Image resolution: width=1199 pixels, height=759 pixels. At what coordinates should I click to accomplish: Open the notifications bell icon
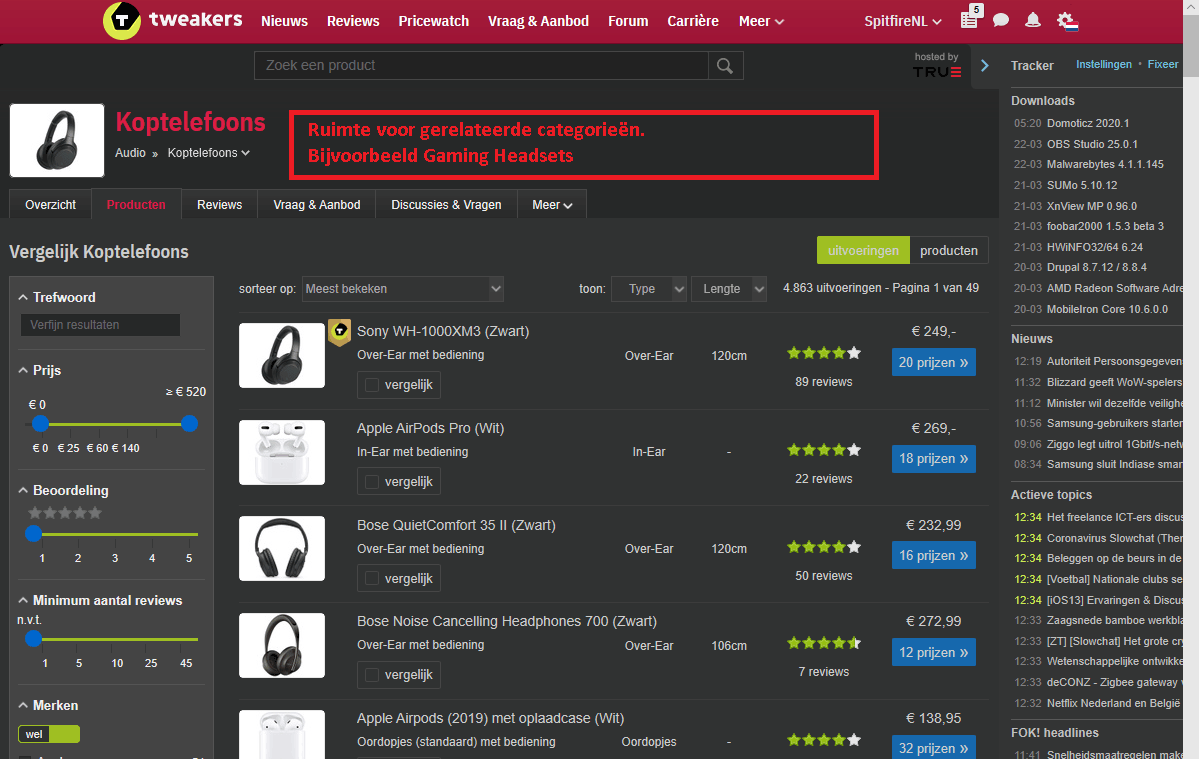click(1033, 21)
